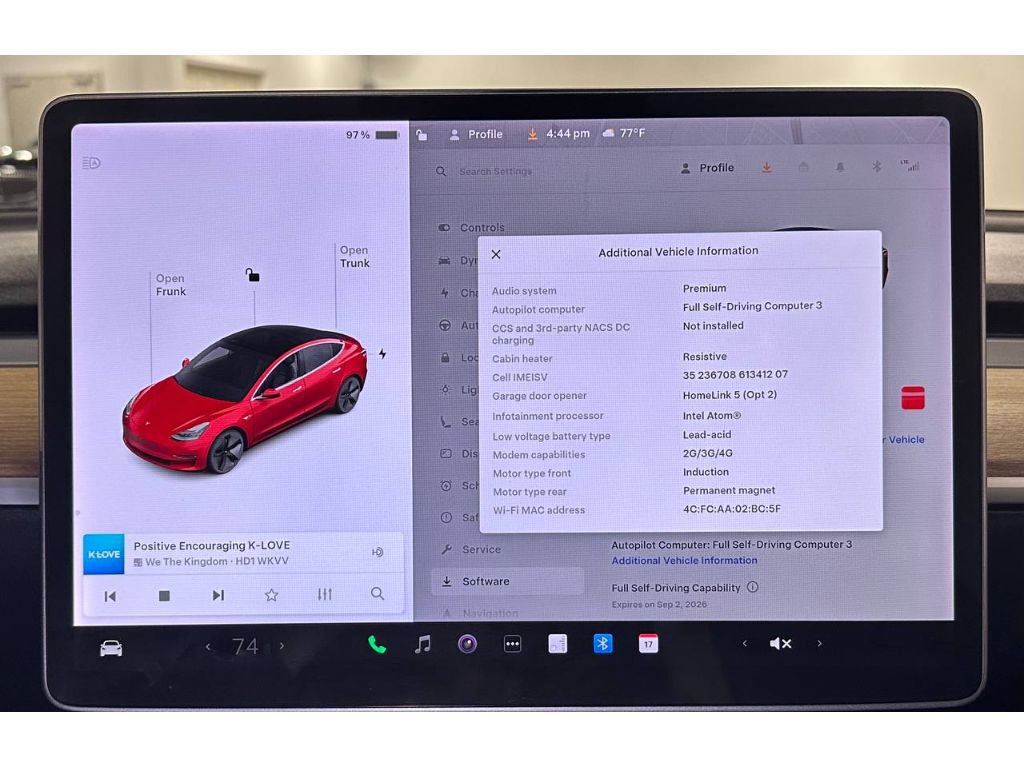The height and width of the screenshot is (768, 1024).
Task: Skip to next track
Action: (218, 595)
